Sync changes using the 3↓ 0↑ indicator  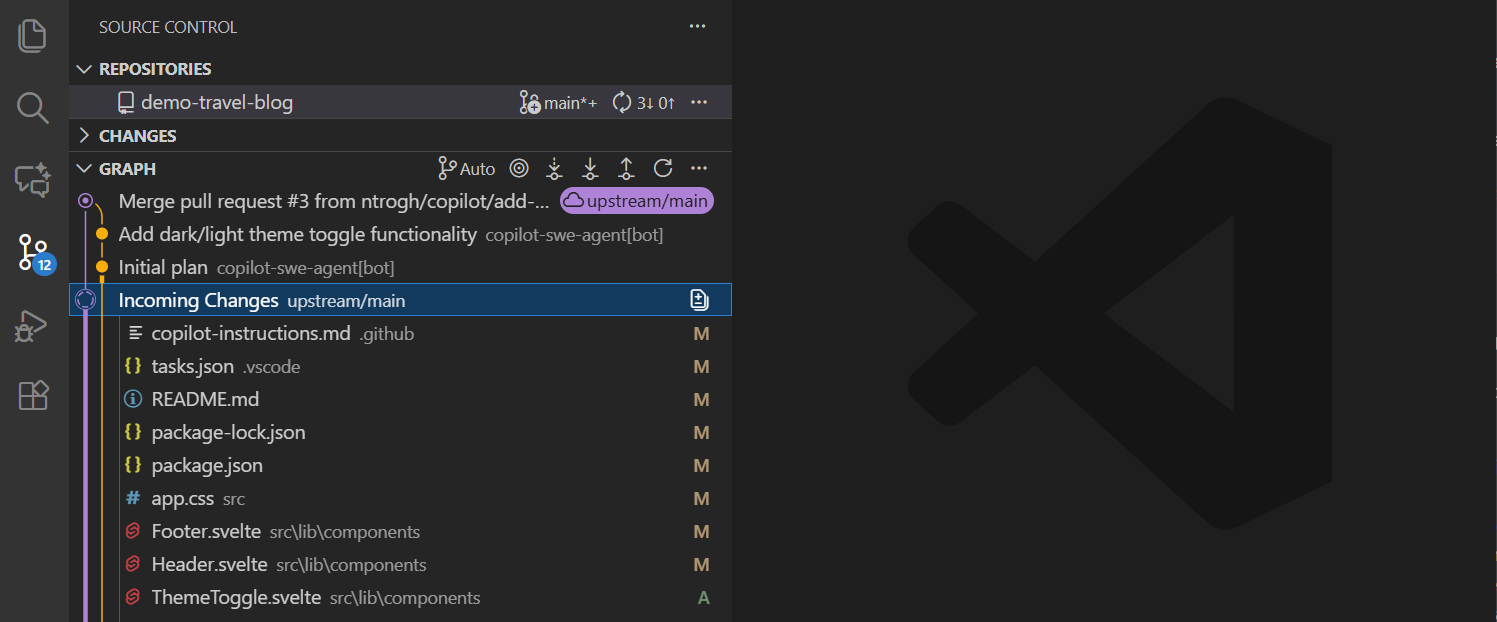643,102
